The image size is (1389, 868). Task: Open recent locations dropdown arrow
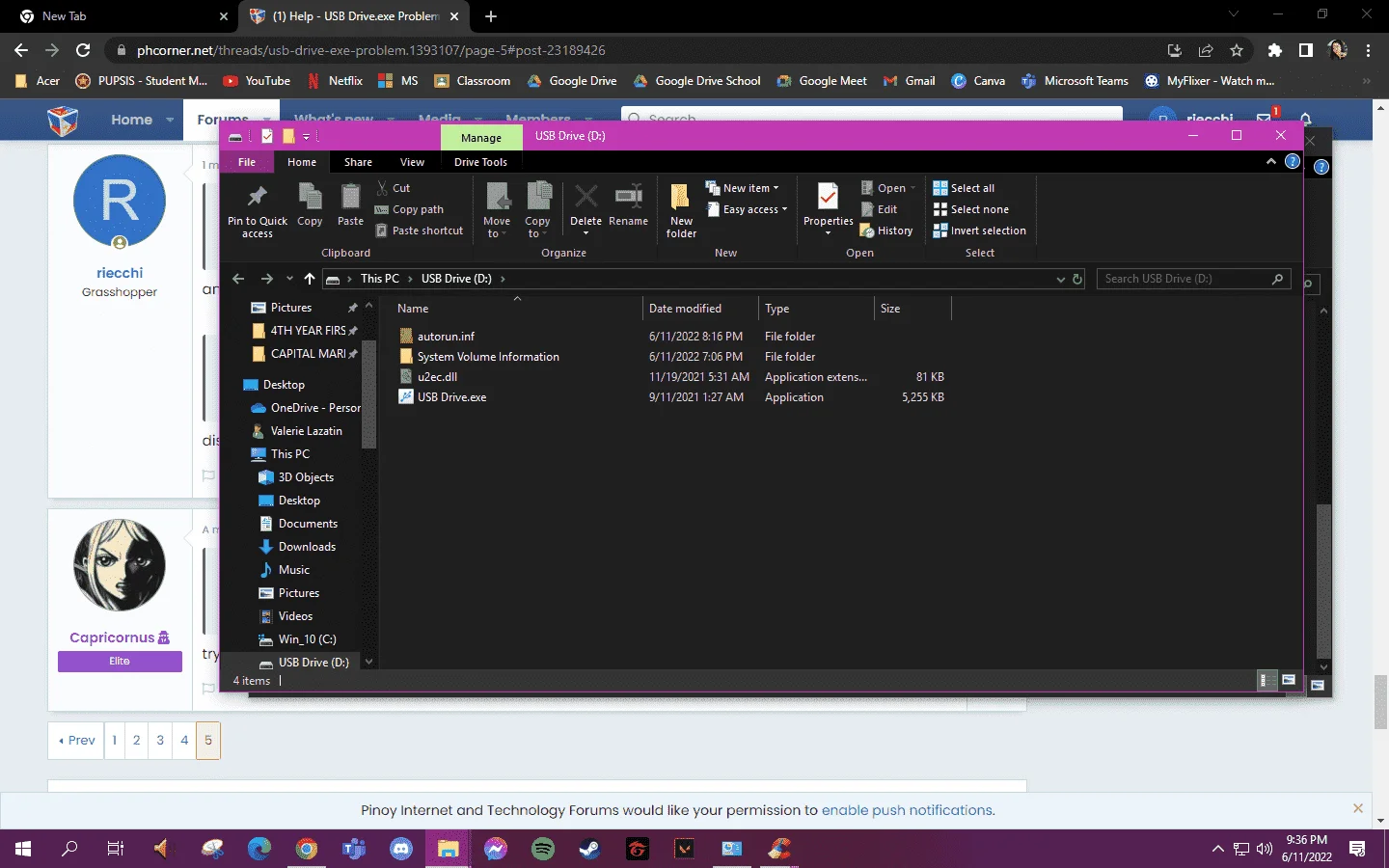289,279
